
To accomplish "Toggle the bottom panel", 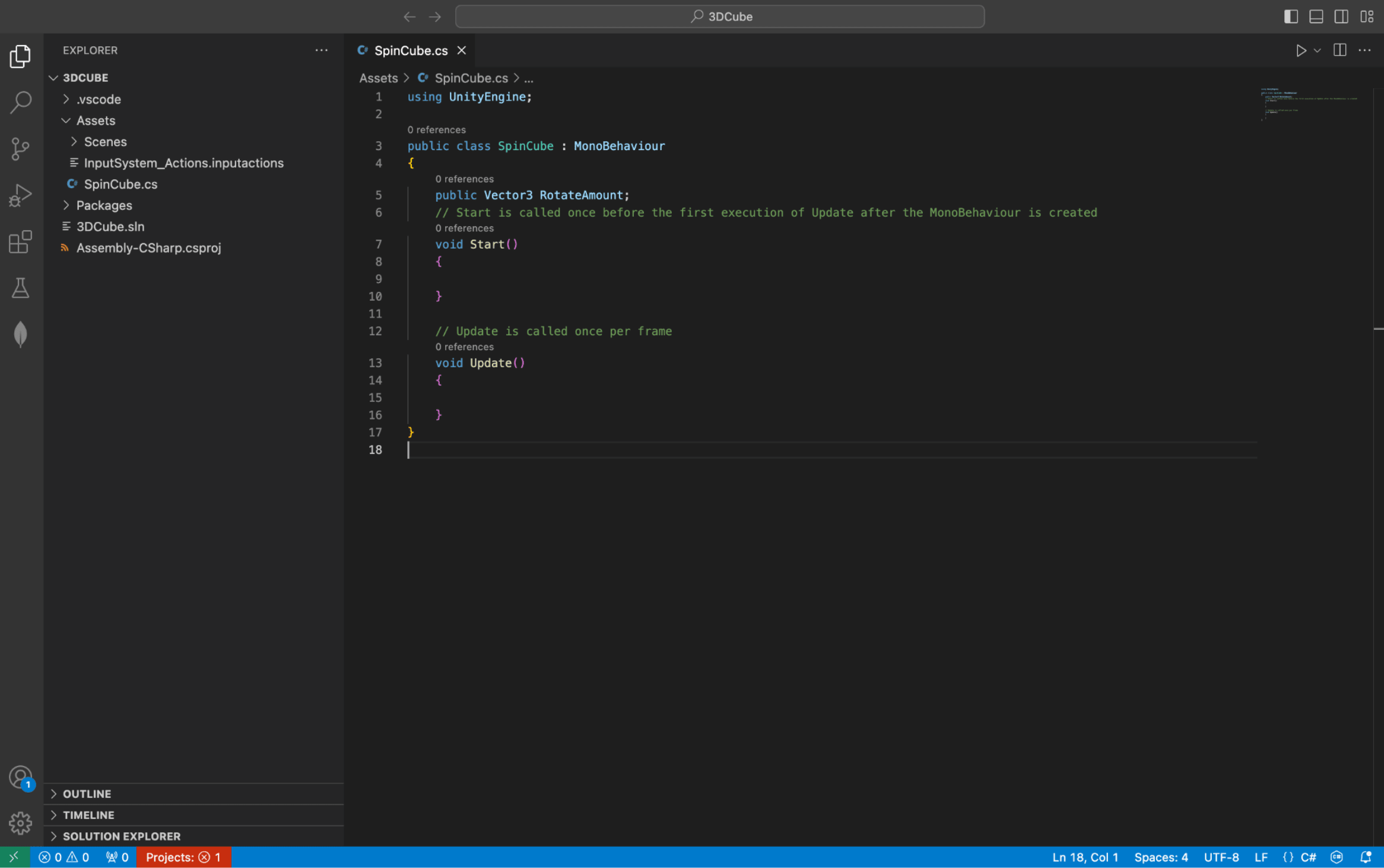I will coord(1316,16).
